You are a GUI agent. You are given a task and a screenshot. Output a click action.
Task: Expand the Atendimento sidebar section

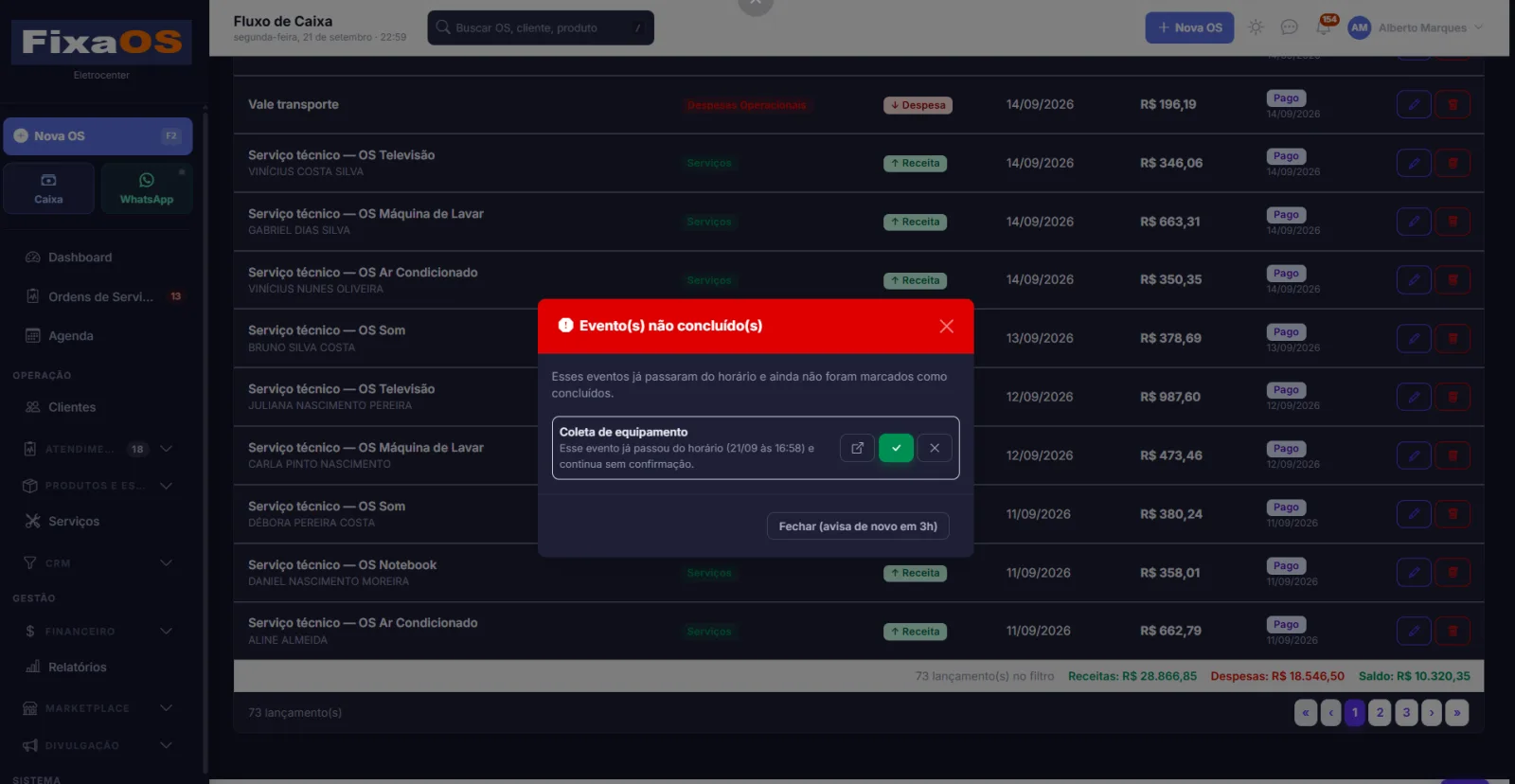(x=98, y=449)
